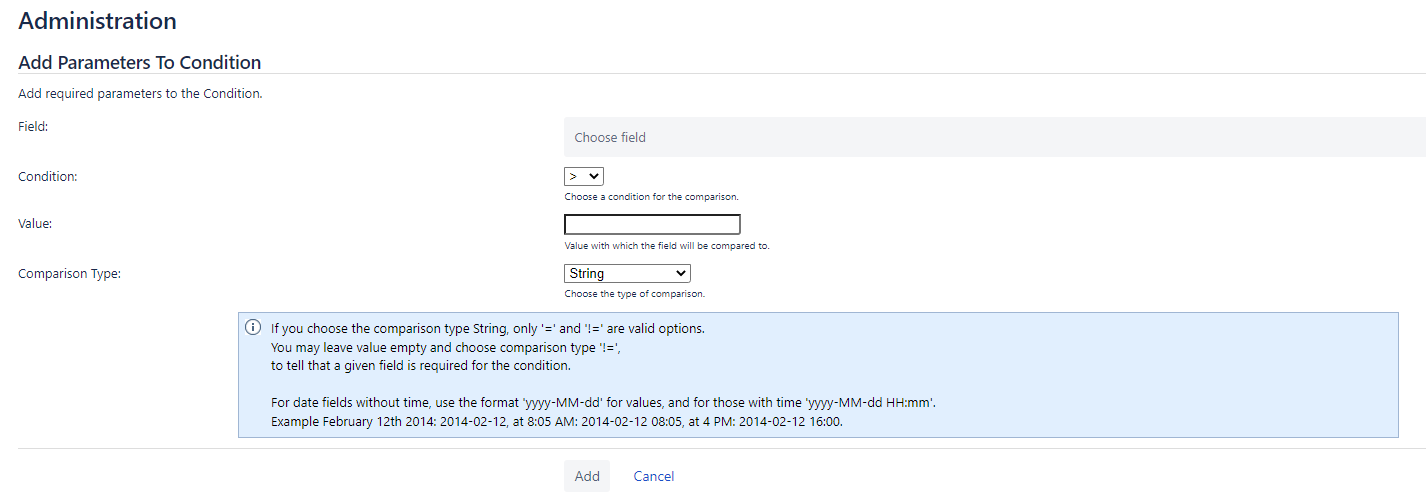Cancel adding parameters via the Cancel link
1426x500 pixels.
[654, 476]
